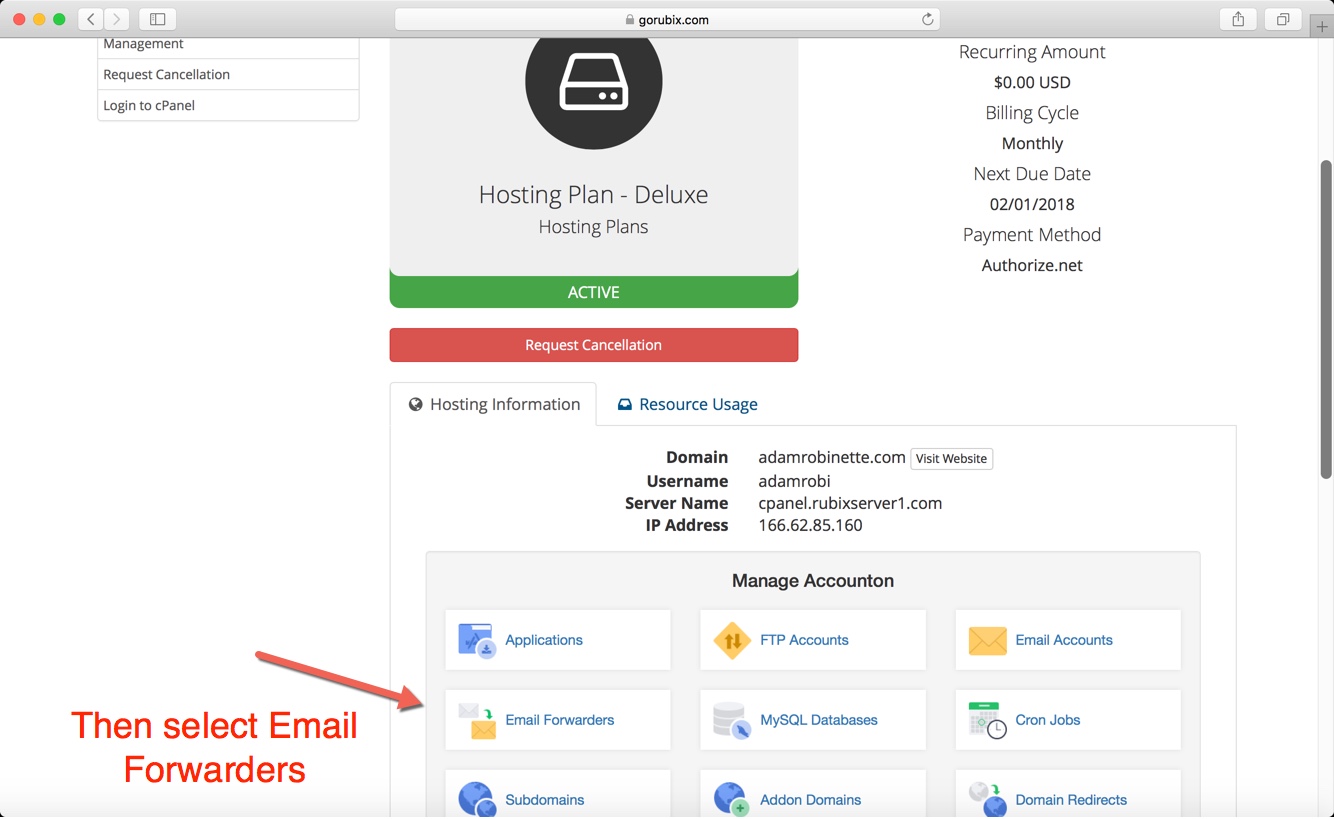The width and height of the screenshot is (1334, 819).
Task: Open the Subdomains link
Action: [545, 800]
